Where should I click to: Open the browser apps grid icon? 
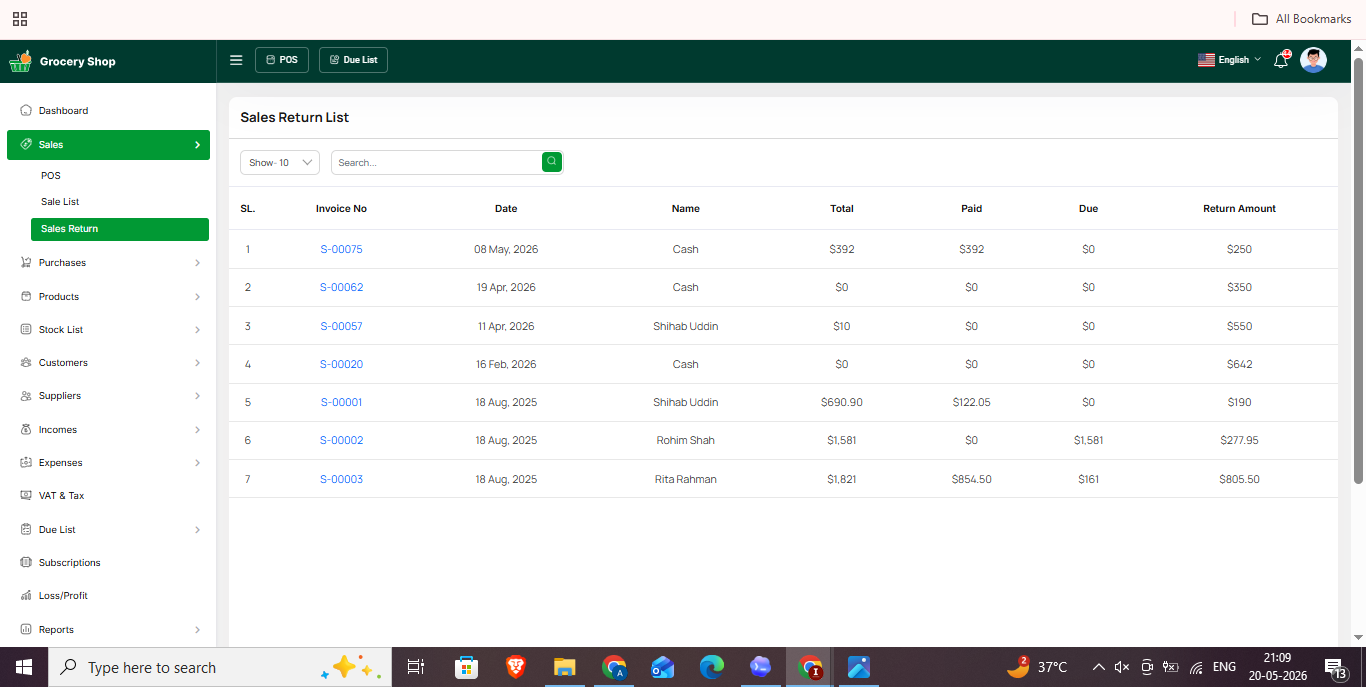pos(20,19)
